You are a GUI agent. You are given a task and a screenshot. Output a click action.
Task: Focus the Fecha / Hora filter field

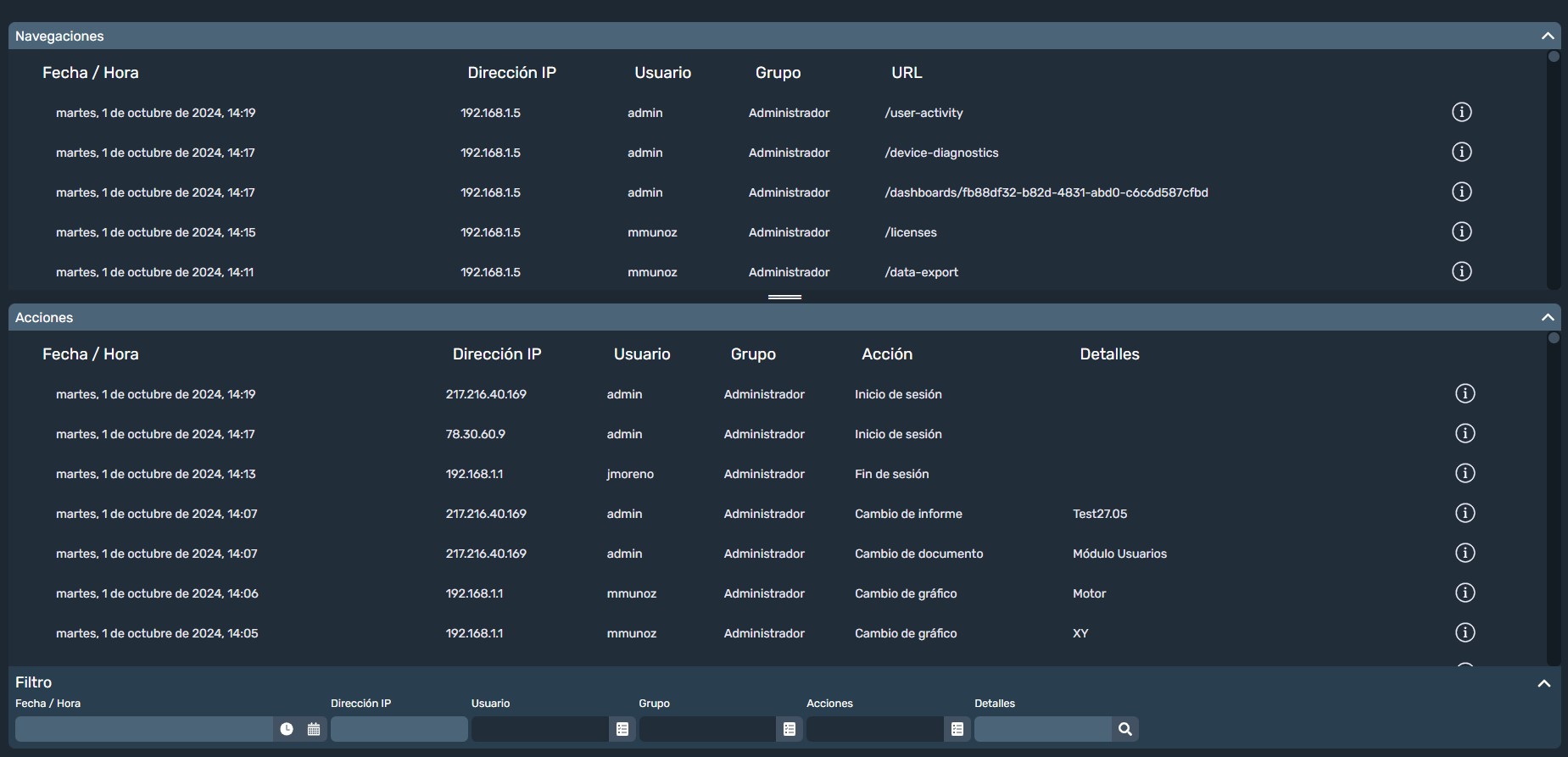[x=144, y=729]
